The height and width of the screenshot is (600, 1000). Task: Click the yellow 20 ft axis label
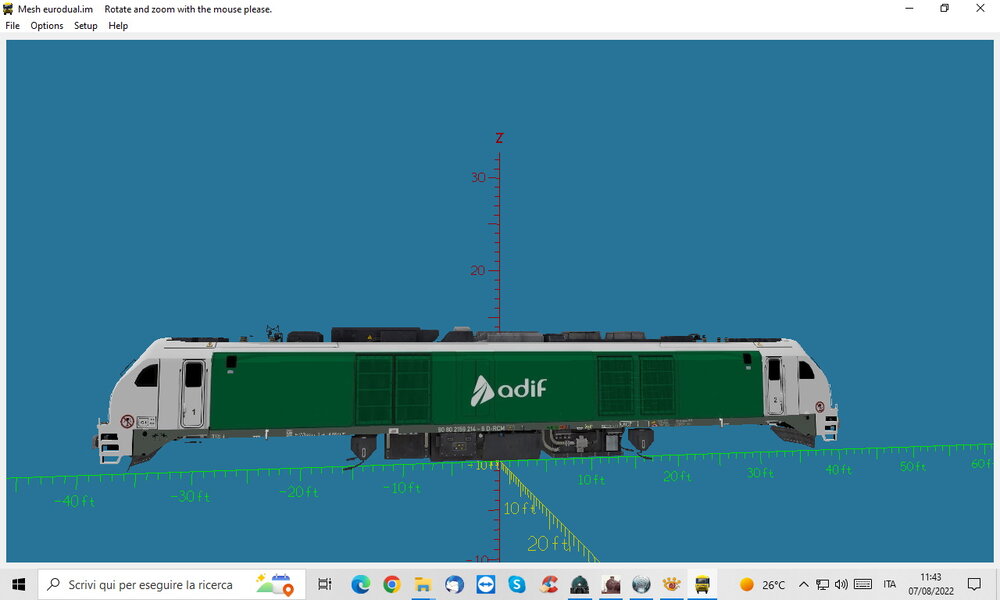pyautogui.click(x=547, y=543)
